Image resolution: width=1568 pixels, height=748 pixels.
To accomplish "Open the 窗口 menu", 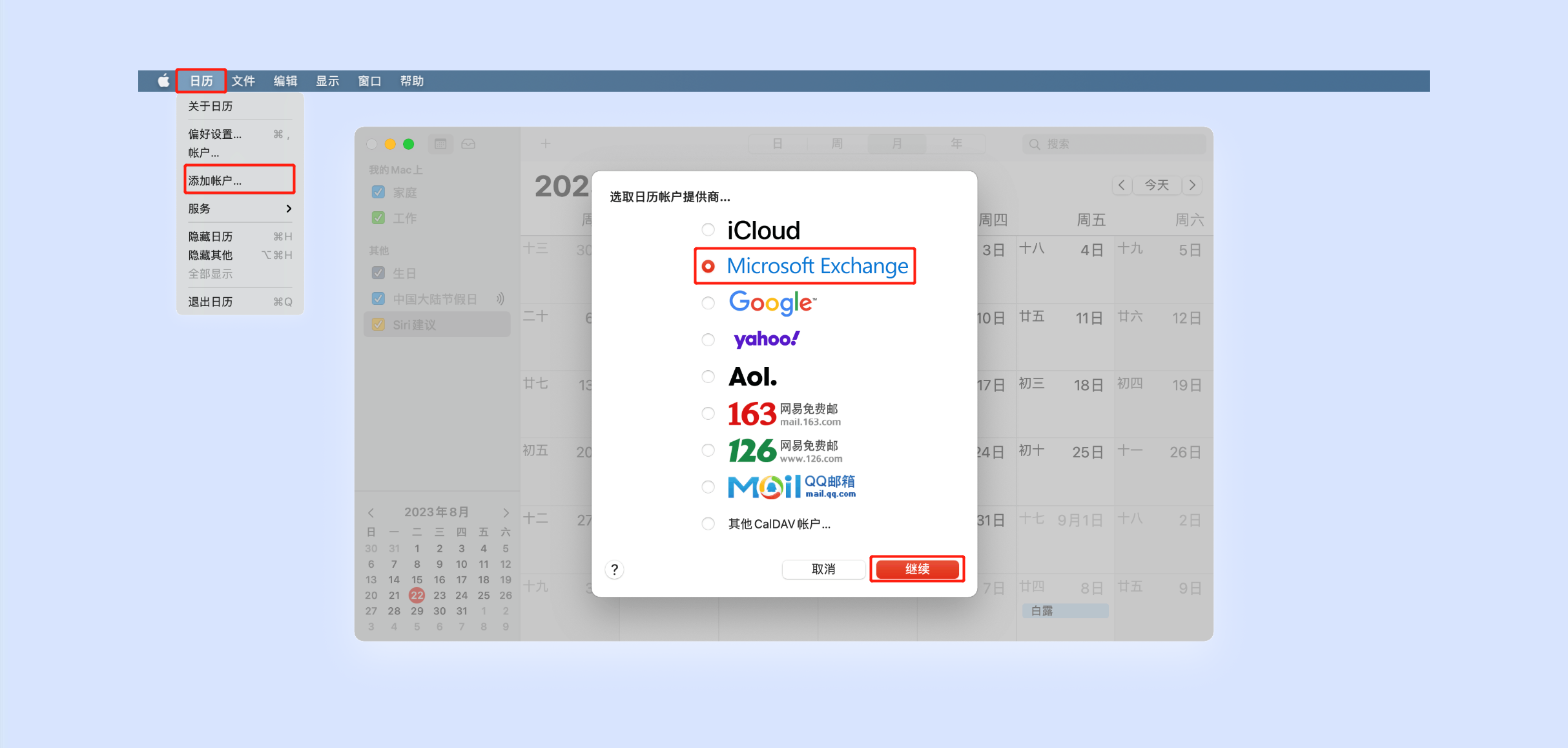I will pyautogui.click(x=369, y=81).
